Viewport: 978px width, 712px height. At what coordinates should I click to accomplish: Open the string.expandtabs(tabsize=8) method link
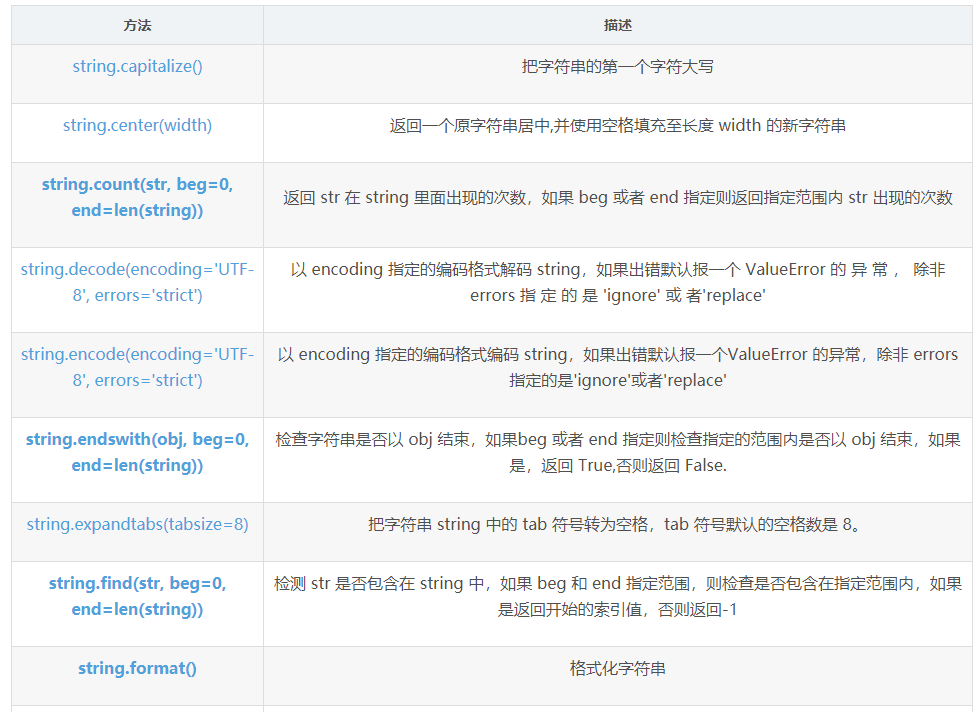(x=137, y=524)
